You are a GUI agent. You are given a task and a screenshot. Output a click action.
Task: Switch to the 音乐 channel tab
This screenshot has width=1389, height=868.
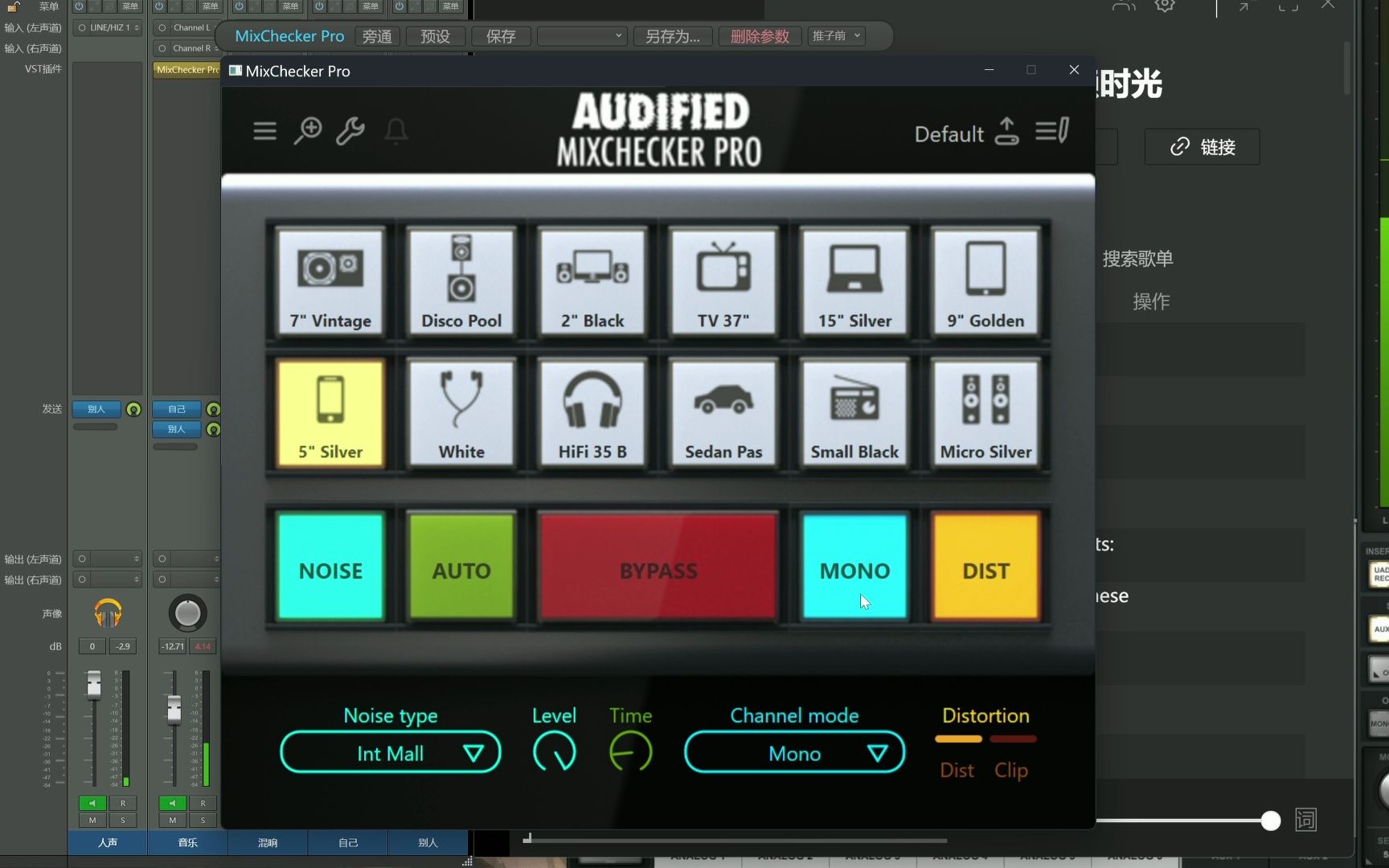click(187, 842)
